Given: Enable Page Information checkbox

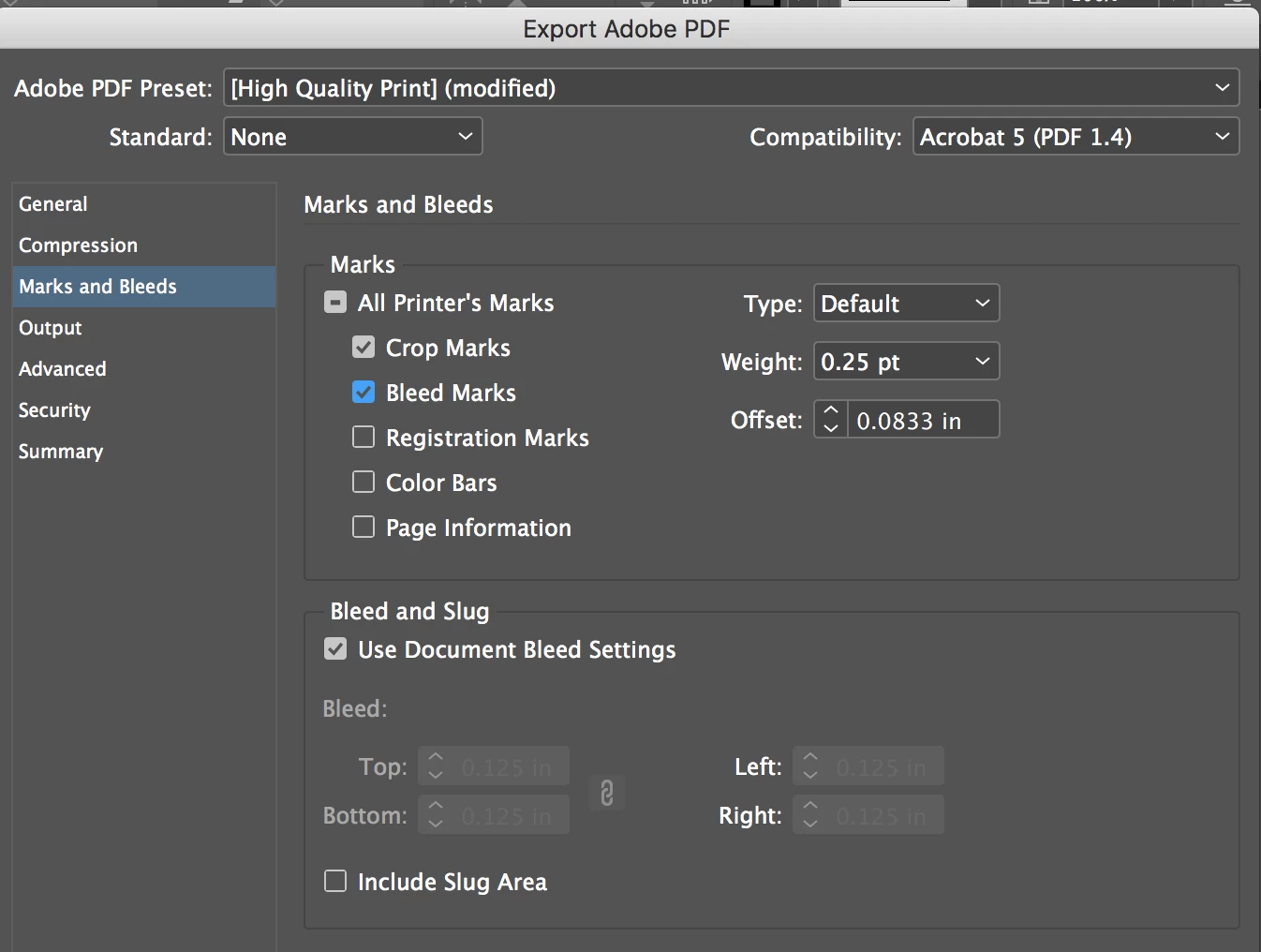Looking at the screenshot, I should (x=363, y=527).
